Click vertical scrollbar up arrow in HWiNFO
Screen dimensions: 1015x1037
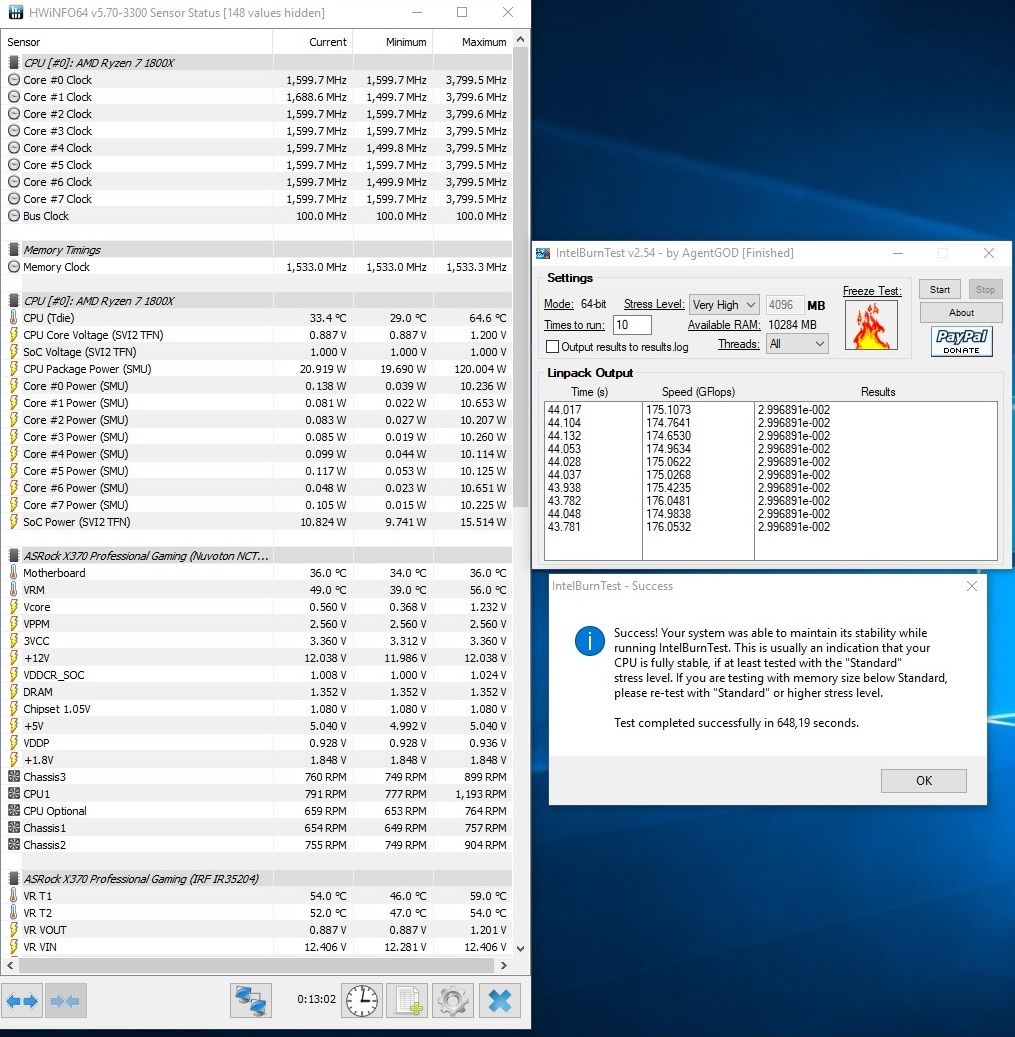point(520,40)
